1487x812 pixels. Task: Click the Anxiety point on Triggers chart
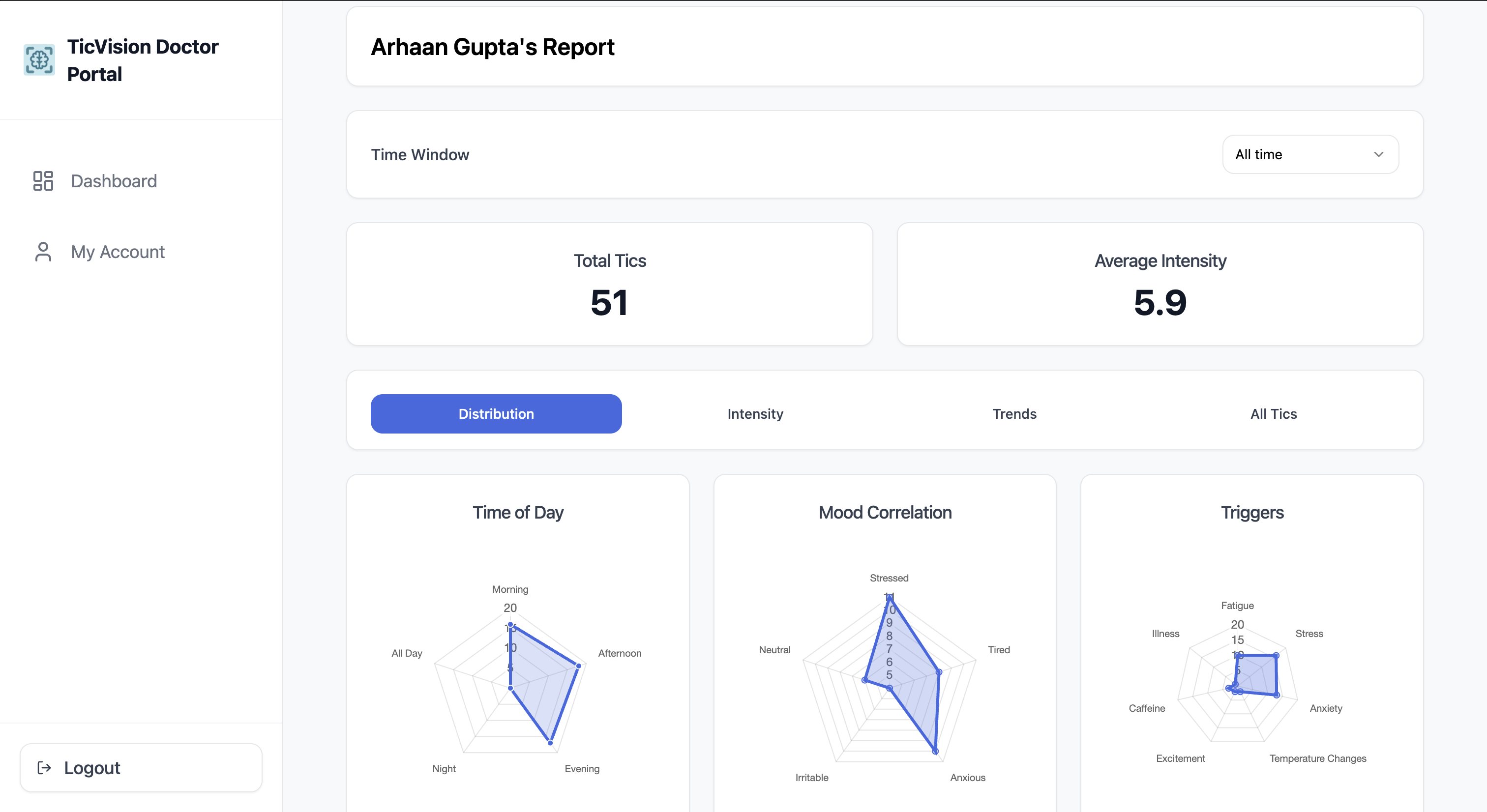pos(1277,696)
